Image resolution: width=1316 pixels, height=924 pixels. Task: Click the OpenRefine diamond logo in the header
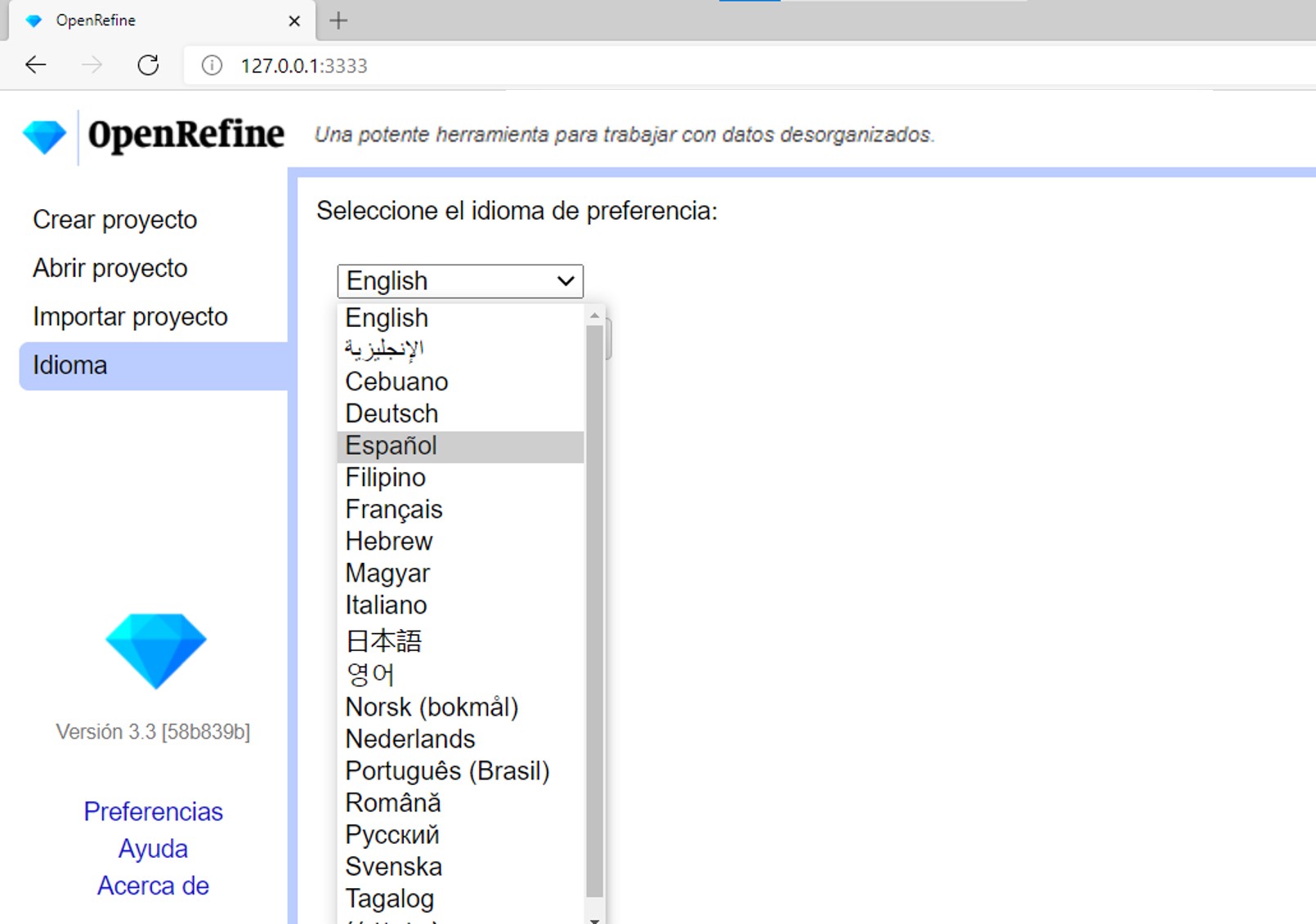click(x=45, y=136)
